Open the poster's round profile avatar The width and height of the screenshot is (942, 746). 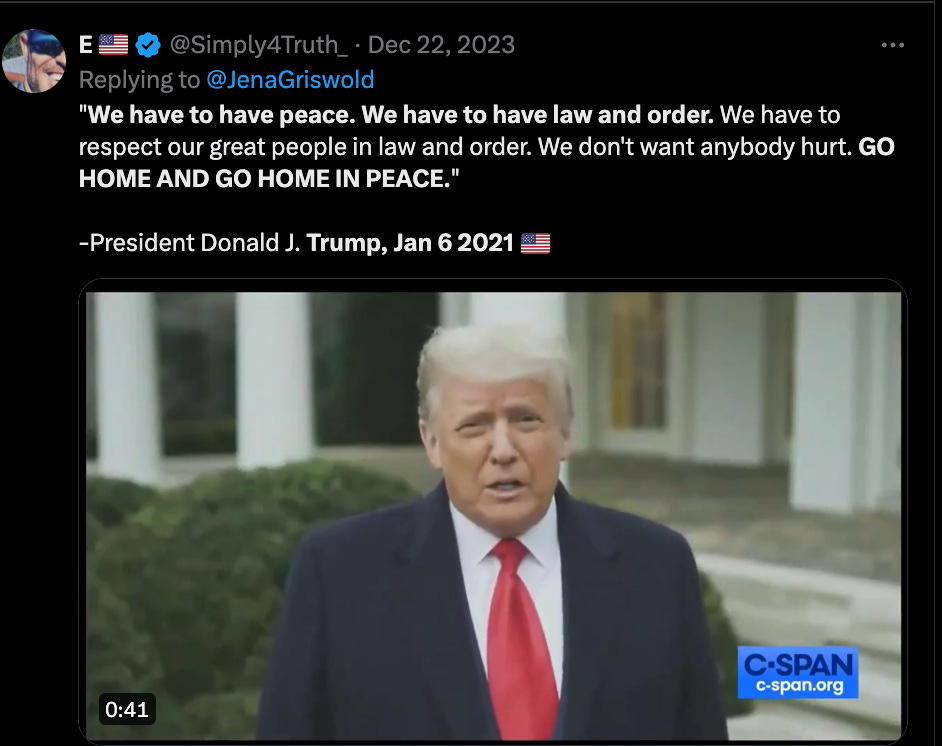tap(34, 61)
